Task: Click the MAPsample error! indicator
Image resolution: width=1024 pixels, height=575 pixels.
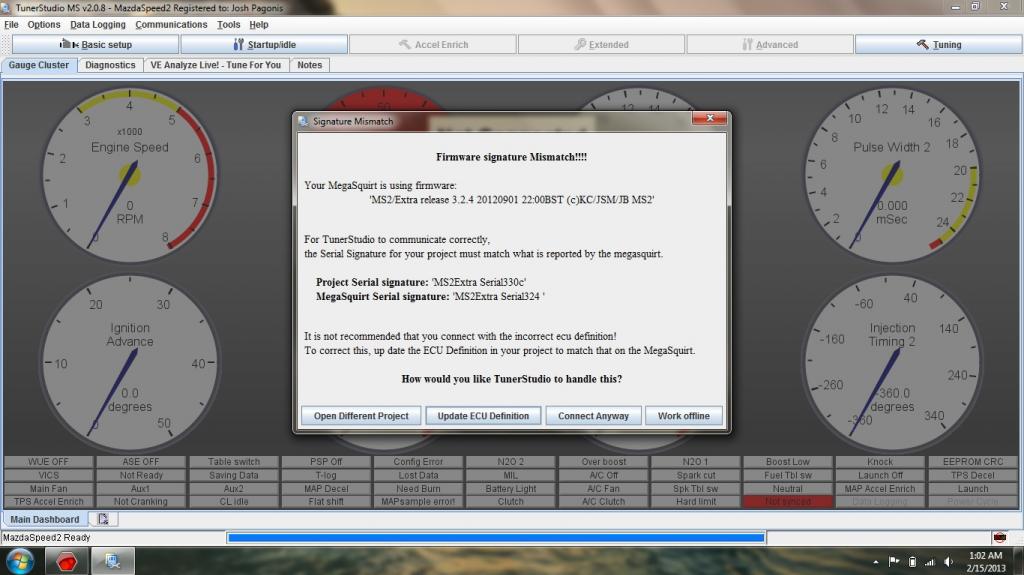Action: coord(418,502)
